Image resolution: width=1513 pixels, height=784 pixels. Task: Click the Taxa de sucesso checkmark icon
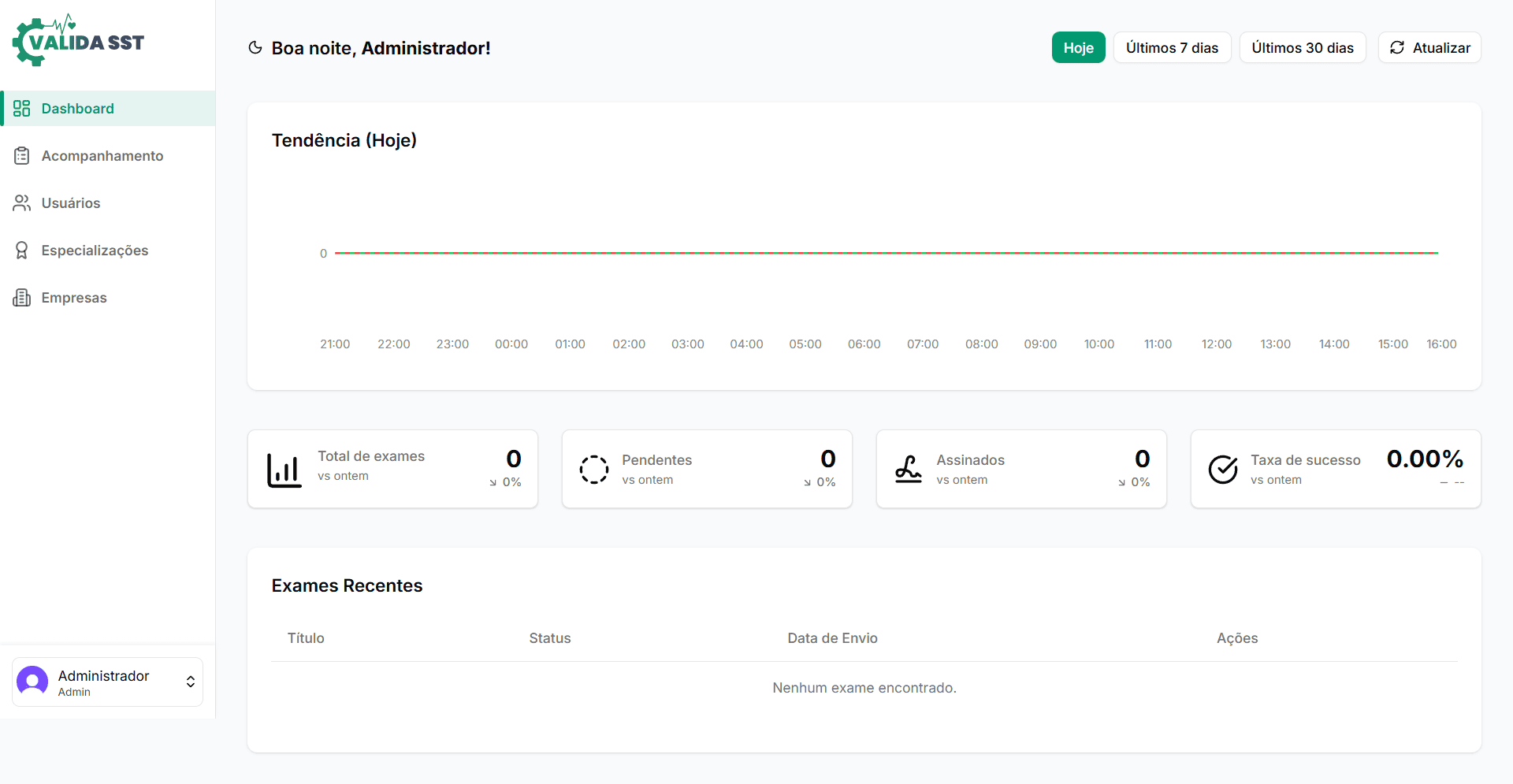pos(1222,470)
